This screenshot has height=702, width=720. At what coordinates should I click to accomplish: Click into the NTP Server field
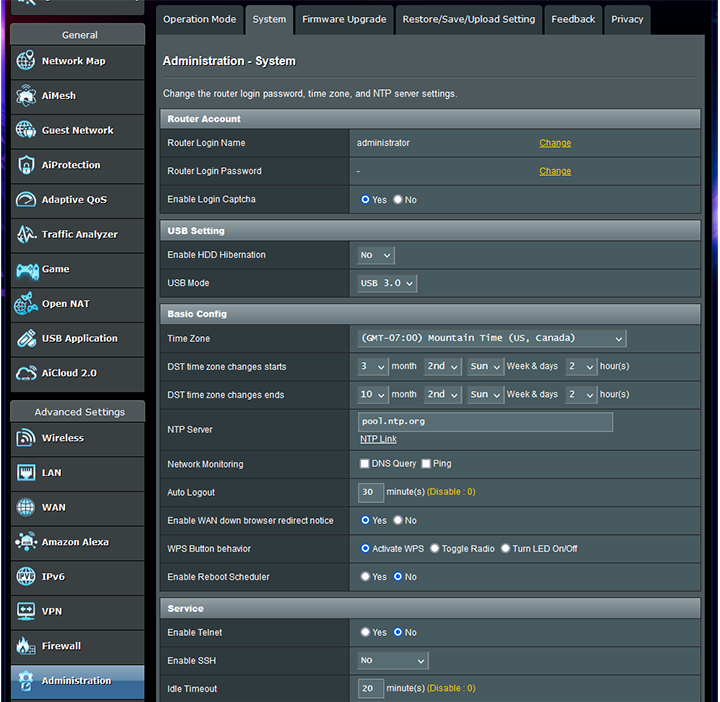click(485, 422)
